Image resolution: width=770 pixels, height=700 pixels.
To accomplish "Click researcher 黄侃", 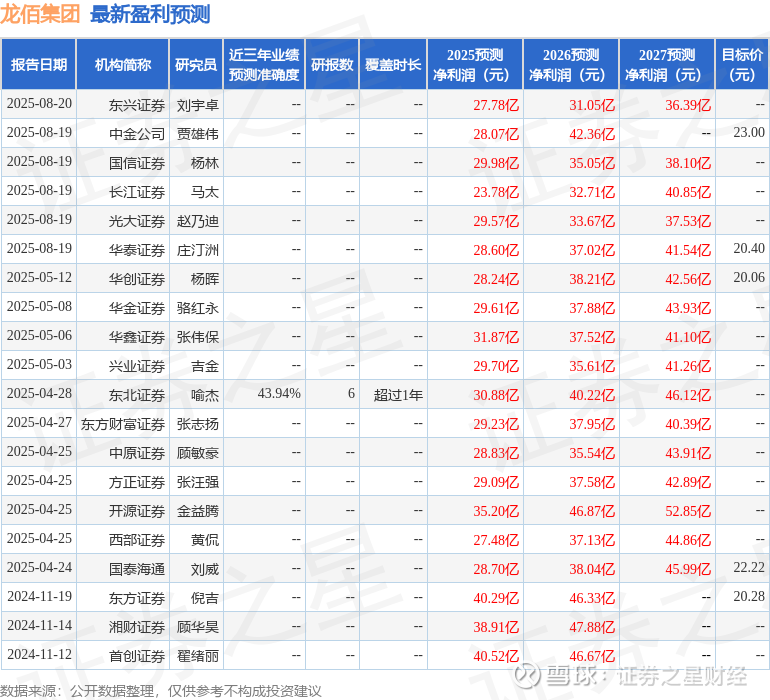I will (x=205, y=540).
